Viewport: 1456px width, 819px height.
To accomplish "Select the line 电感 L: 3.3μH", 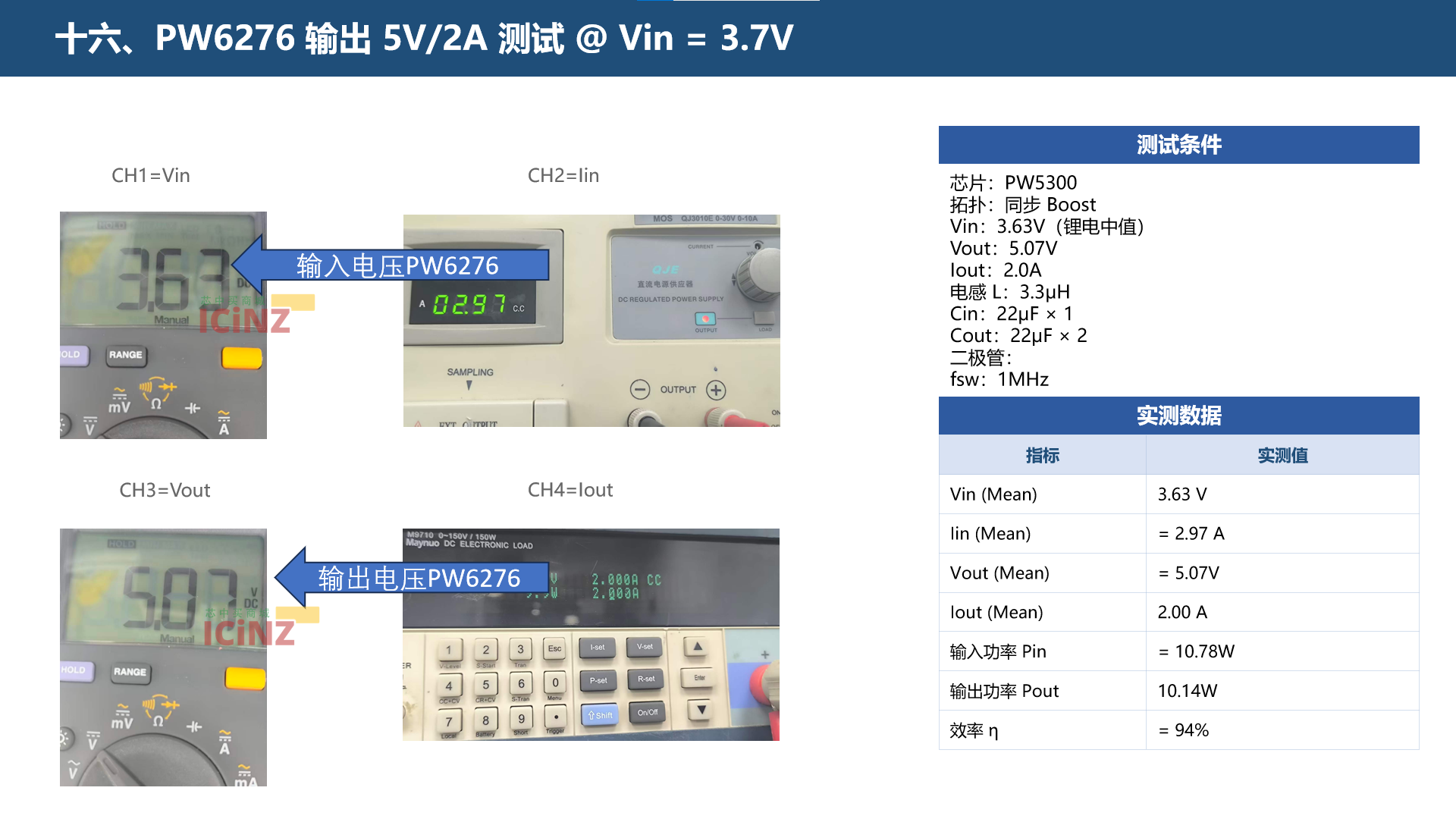I will [x=1010, y=292].
